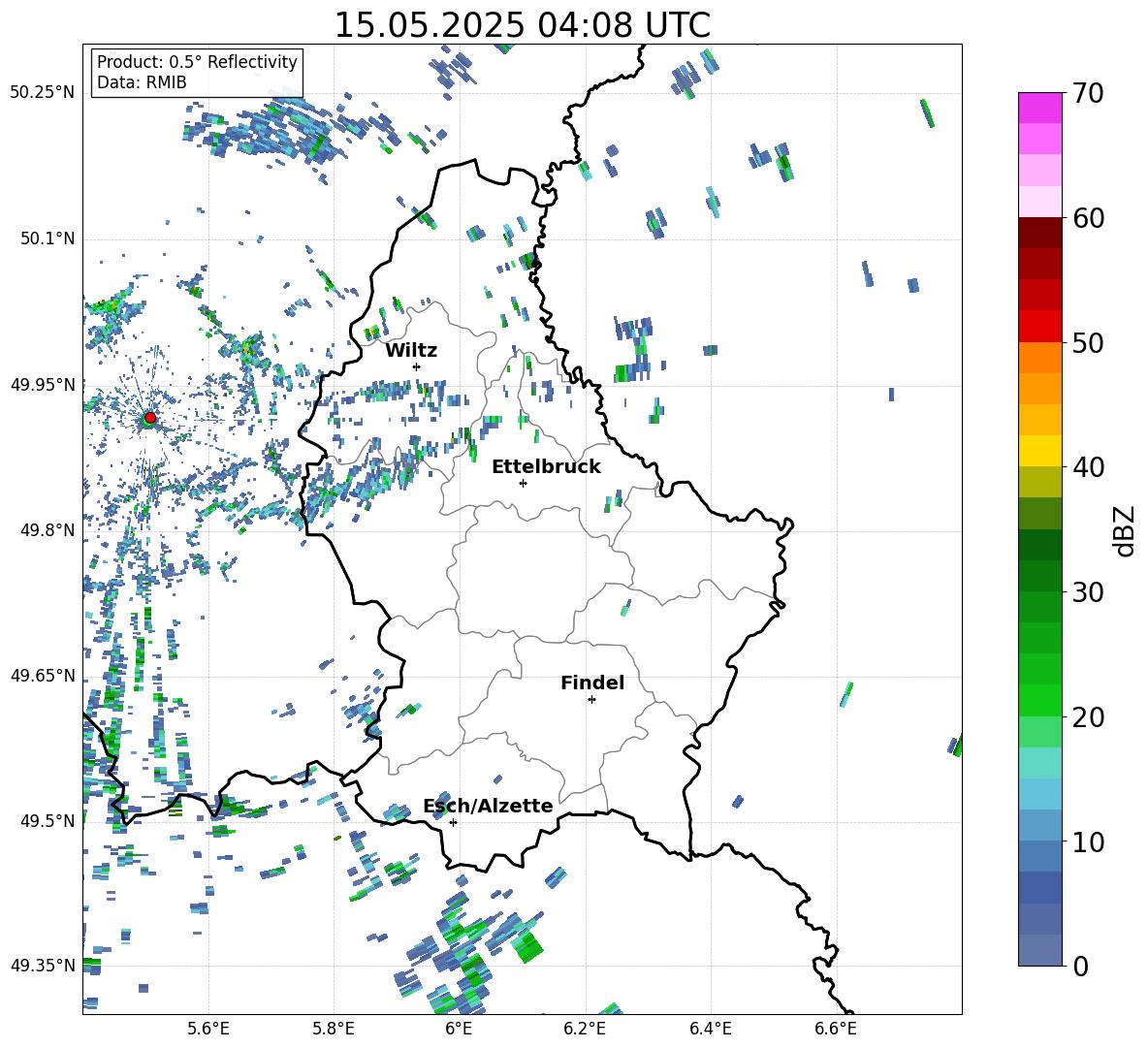Click the 6°E longitude label
Viewport: 1148px width, 1048px height.
[459, 1030]
